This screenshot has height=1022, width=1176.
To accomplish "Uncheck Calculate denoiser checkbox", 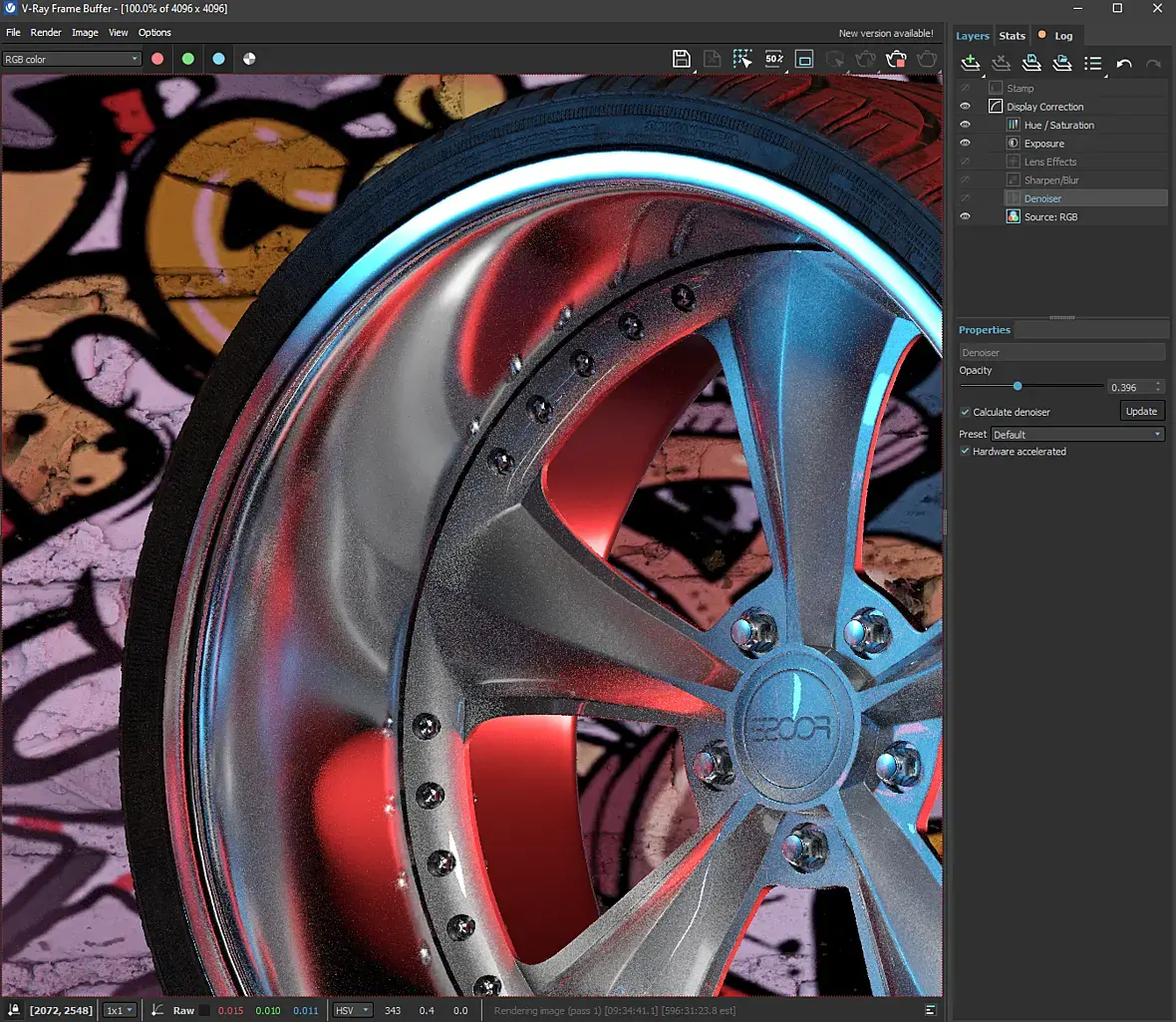I will [x=966, y=412].
